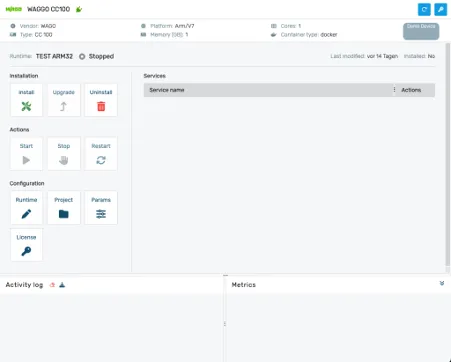Click the blue key button in header

(x=441, y=9)
